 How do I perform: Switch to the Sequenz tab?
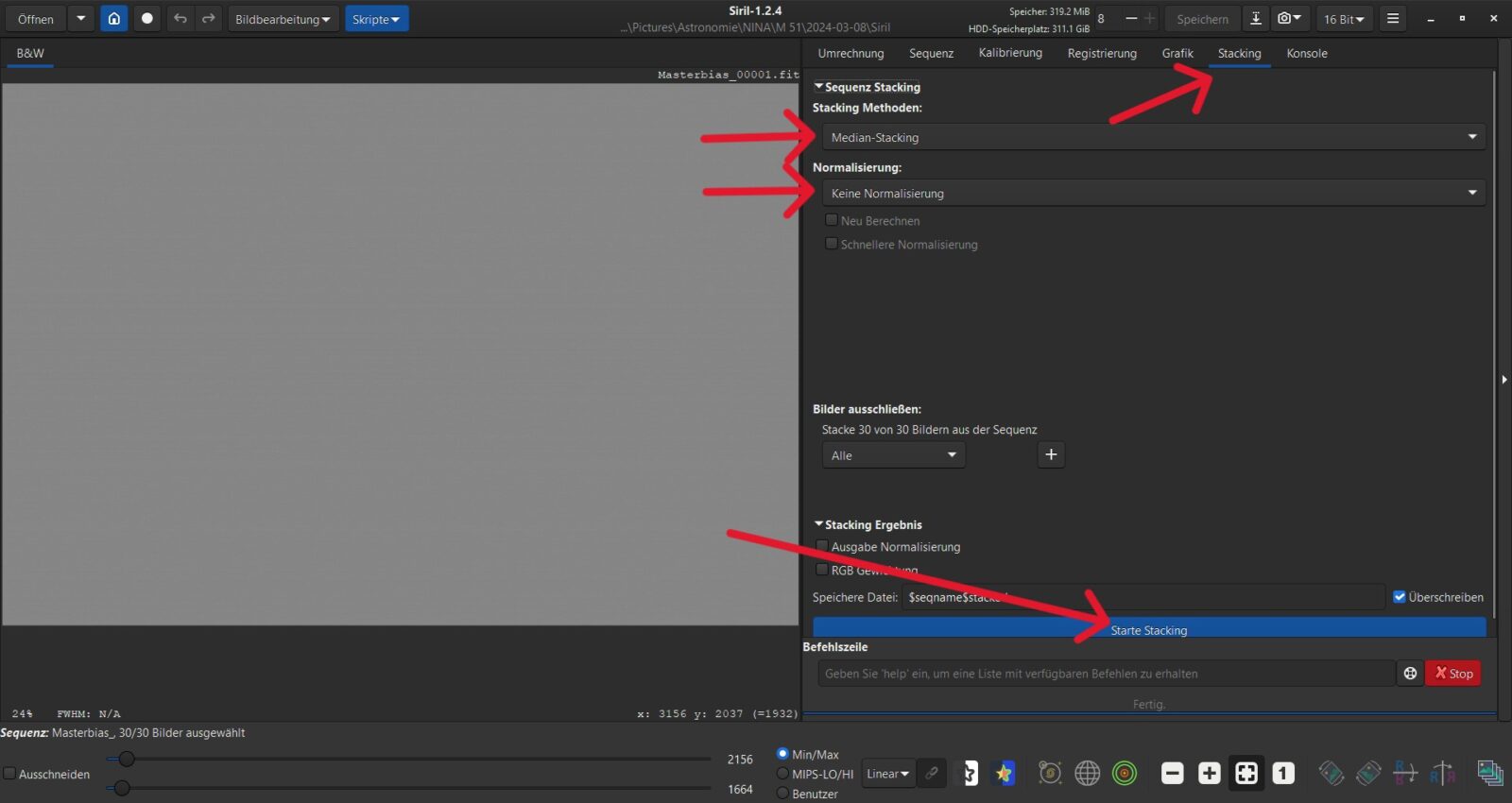click(x=931, y=53)
